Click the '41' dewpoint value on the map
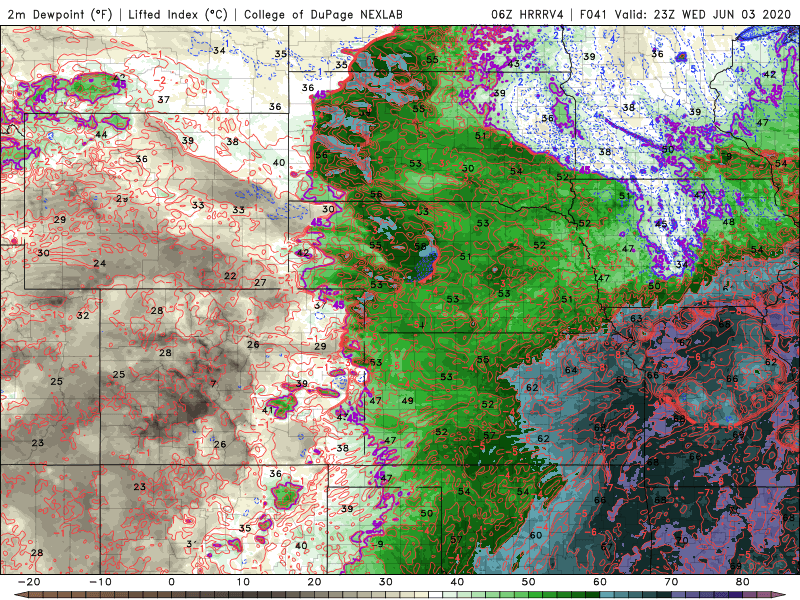800x600 pixels. coord(268,410)
